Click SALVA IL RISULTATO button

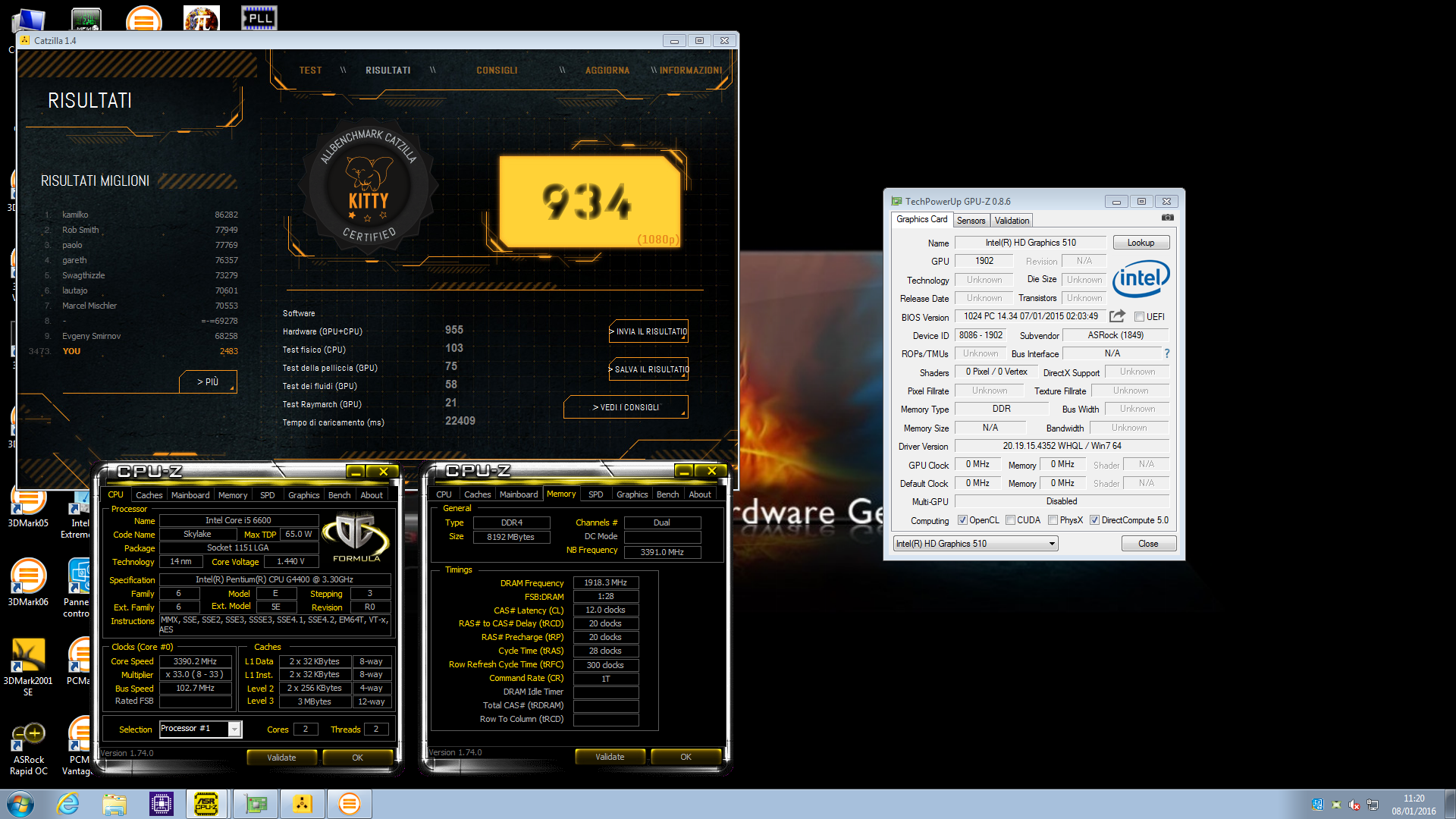coord(649,369)
